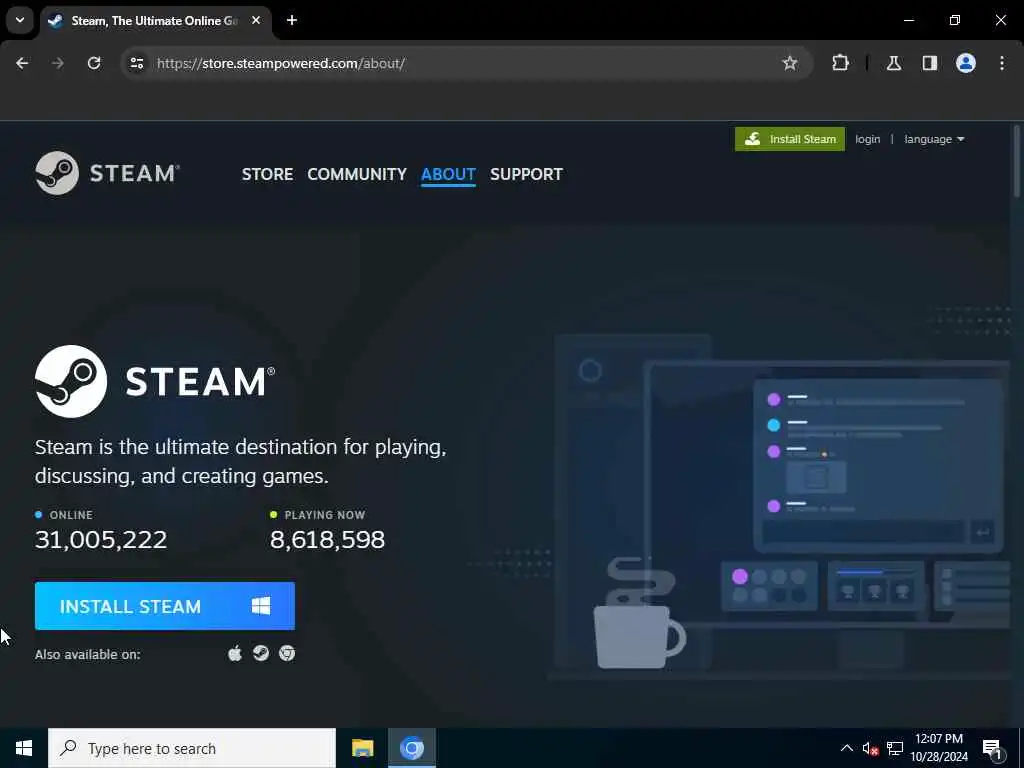
Task: Open the COMMUNITY menu
Action: click(357, 174)
